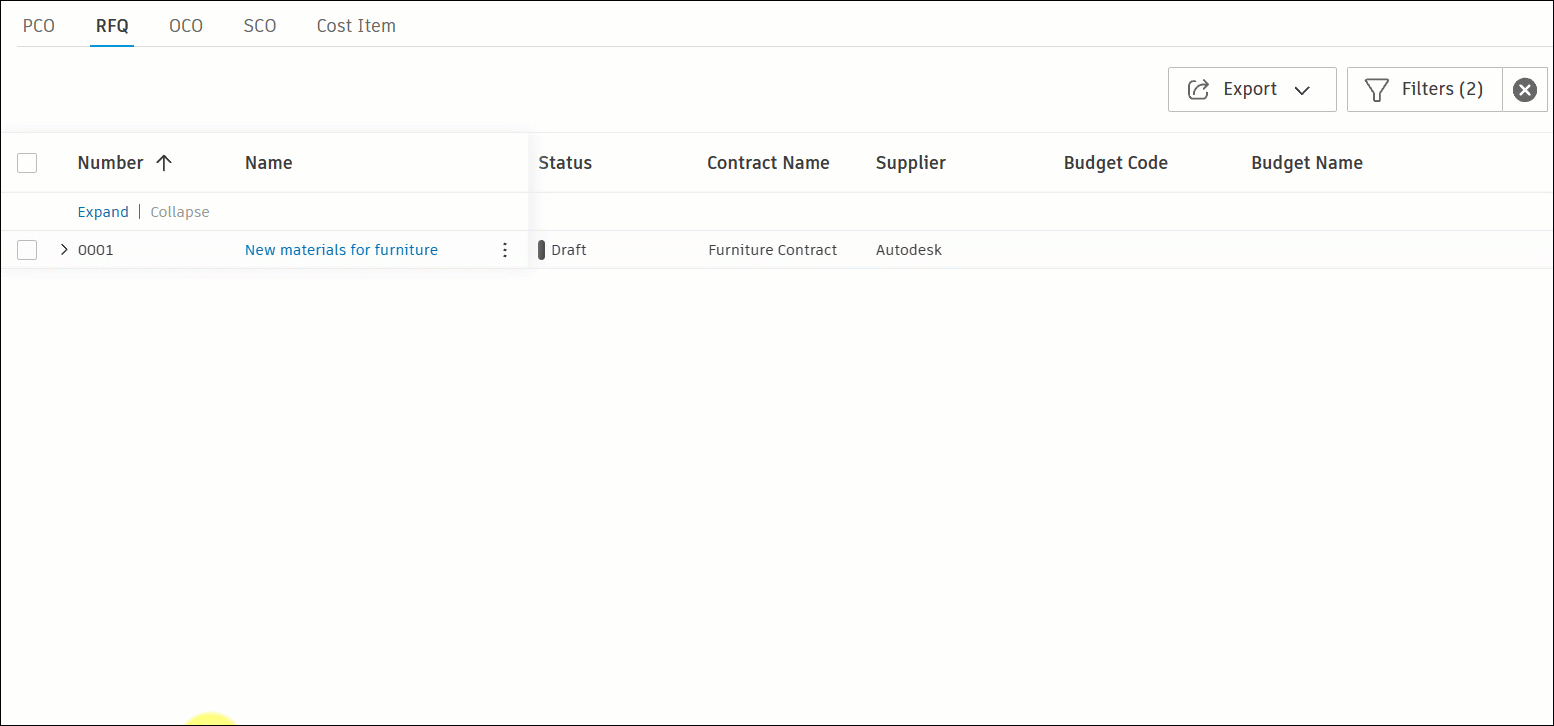Open the three-dot menu for row 0001
1554x726 pixels.
505,250
